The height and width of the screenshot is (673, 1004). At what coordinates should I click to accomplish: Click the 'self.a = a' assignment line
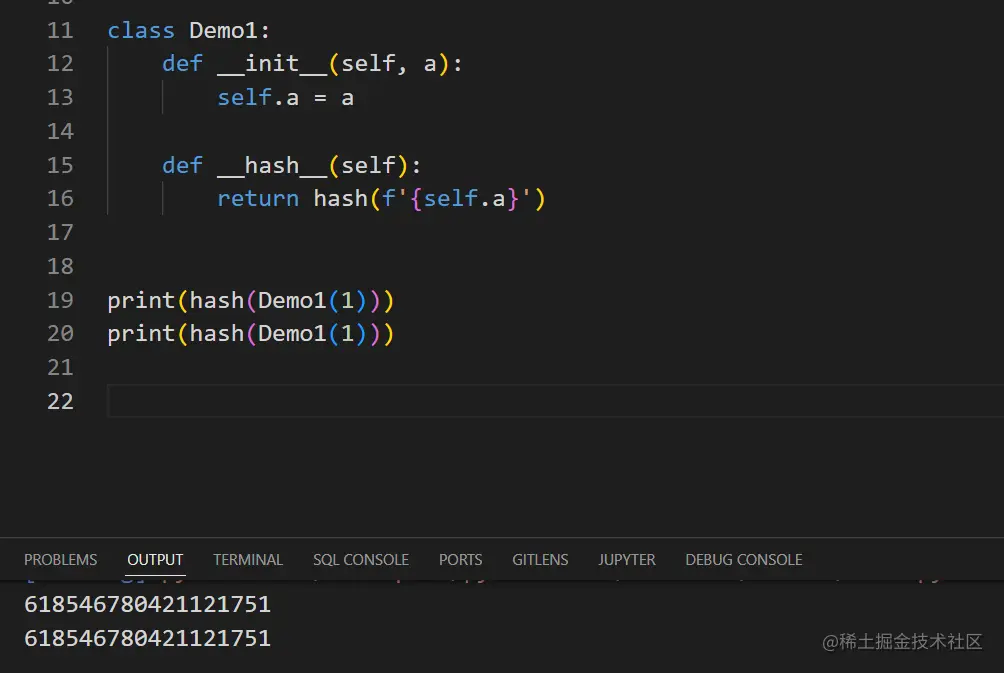[286, 98]
